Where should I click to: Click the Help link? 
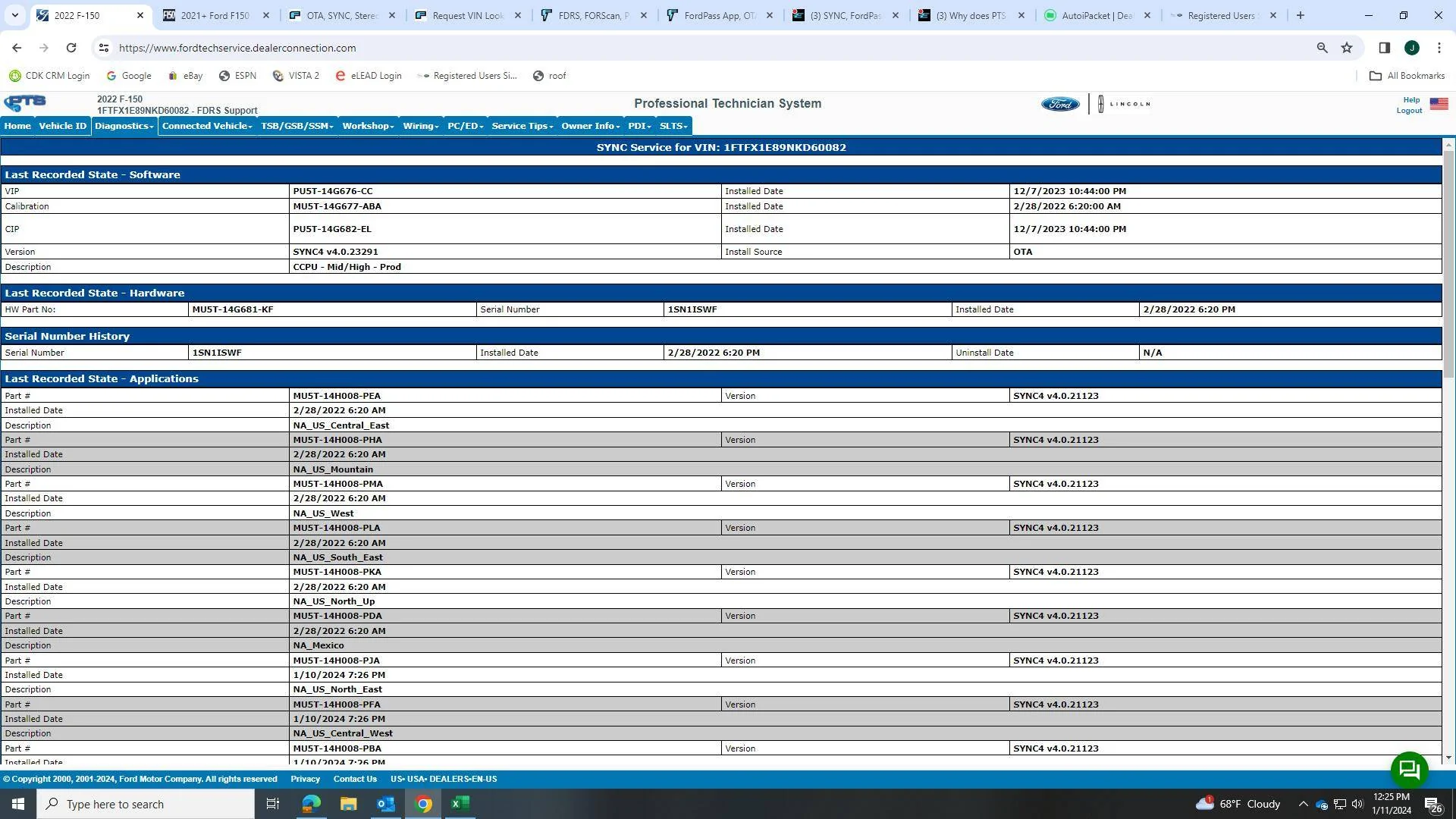tap(1411, 100)
